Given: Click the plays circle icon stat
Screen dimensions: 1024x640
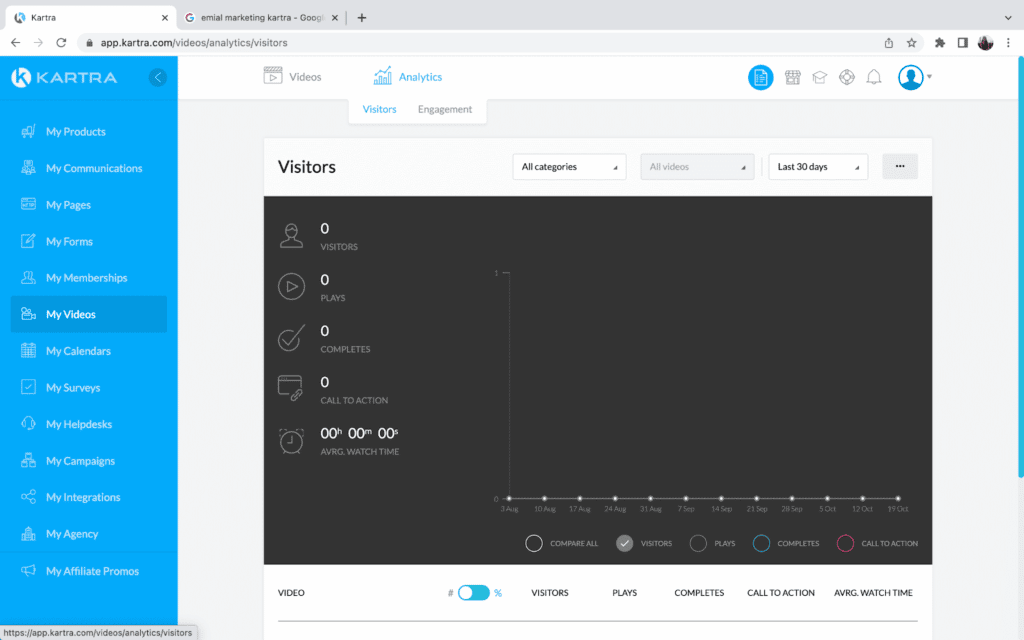Looking at the screenshot, I should pyautogui.click(x=291, y=287).
